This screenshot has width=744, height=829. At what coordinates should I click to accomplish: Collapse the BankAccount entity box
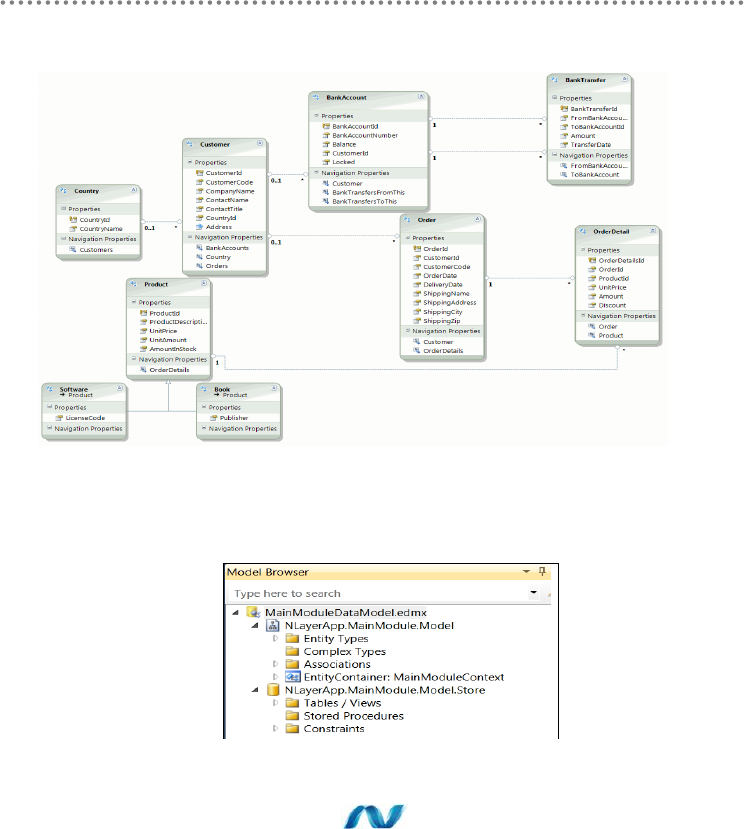point(421,97)
